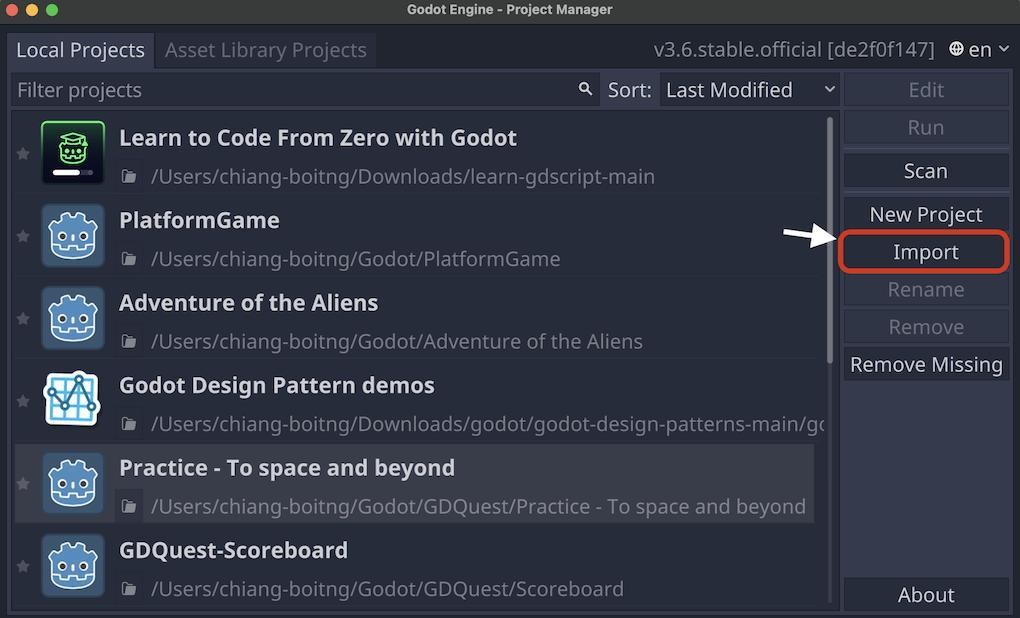
Task: Click the search magnifier icon in filter box
Action: click(585, 89)
